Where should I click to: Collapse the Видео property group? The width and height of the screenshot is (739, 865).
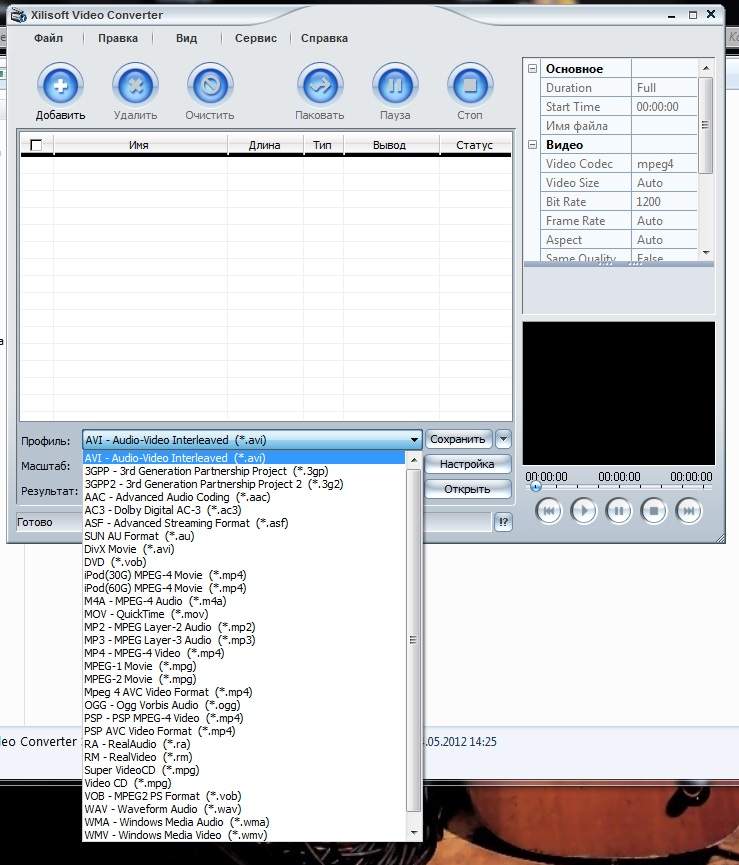pyautogui.click(x=532, y=145)
